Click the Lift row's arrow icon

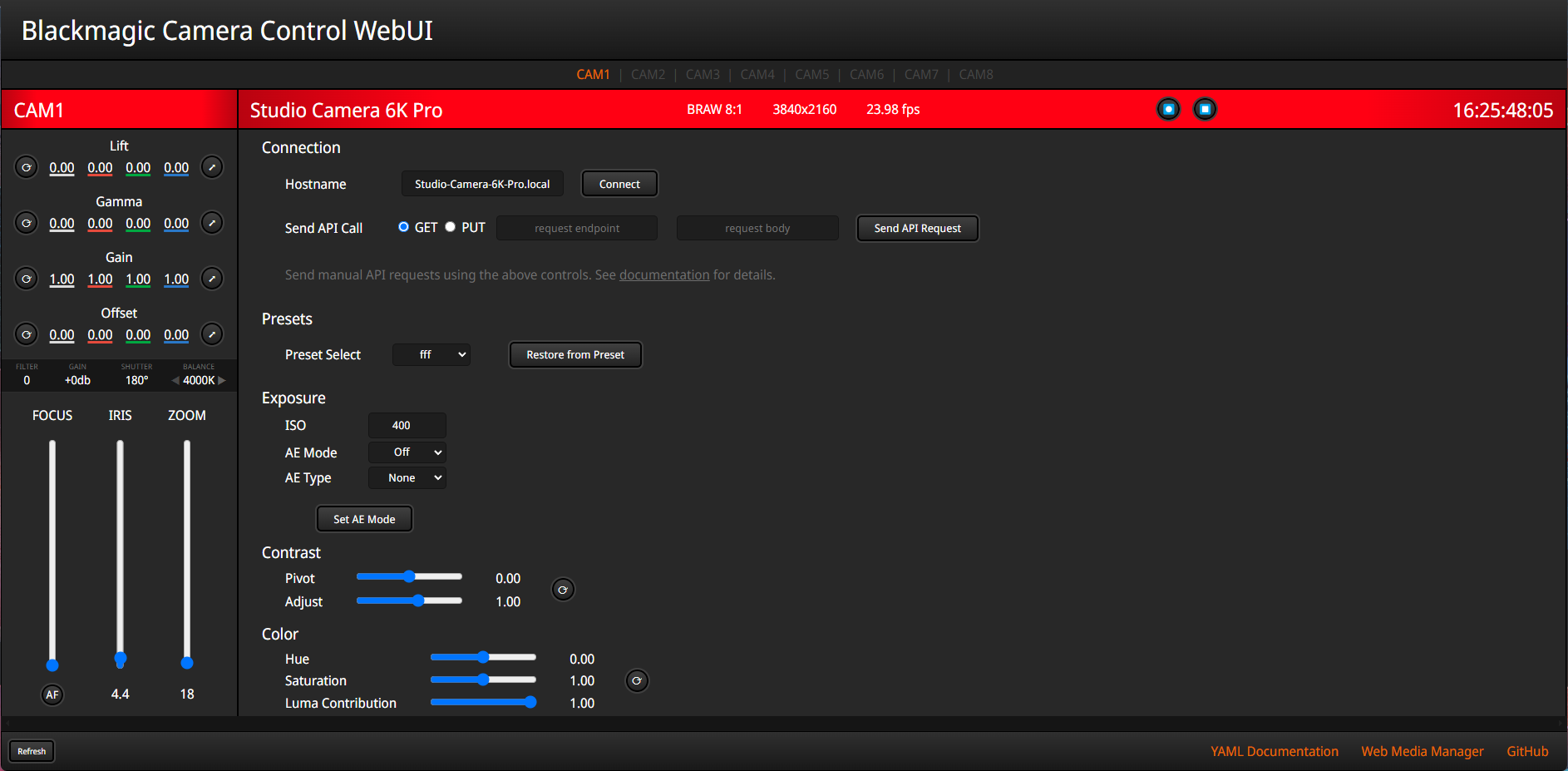tap(212, 167)
